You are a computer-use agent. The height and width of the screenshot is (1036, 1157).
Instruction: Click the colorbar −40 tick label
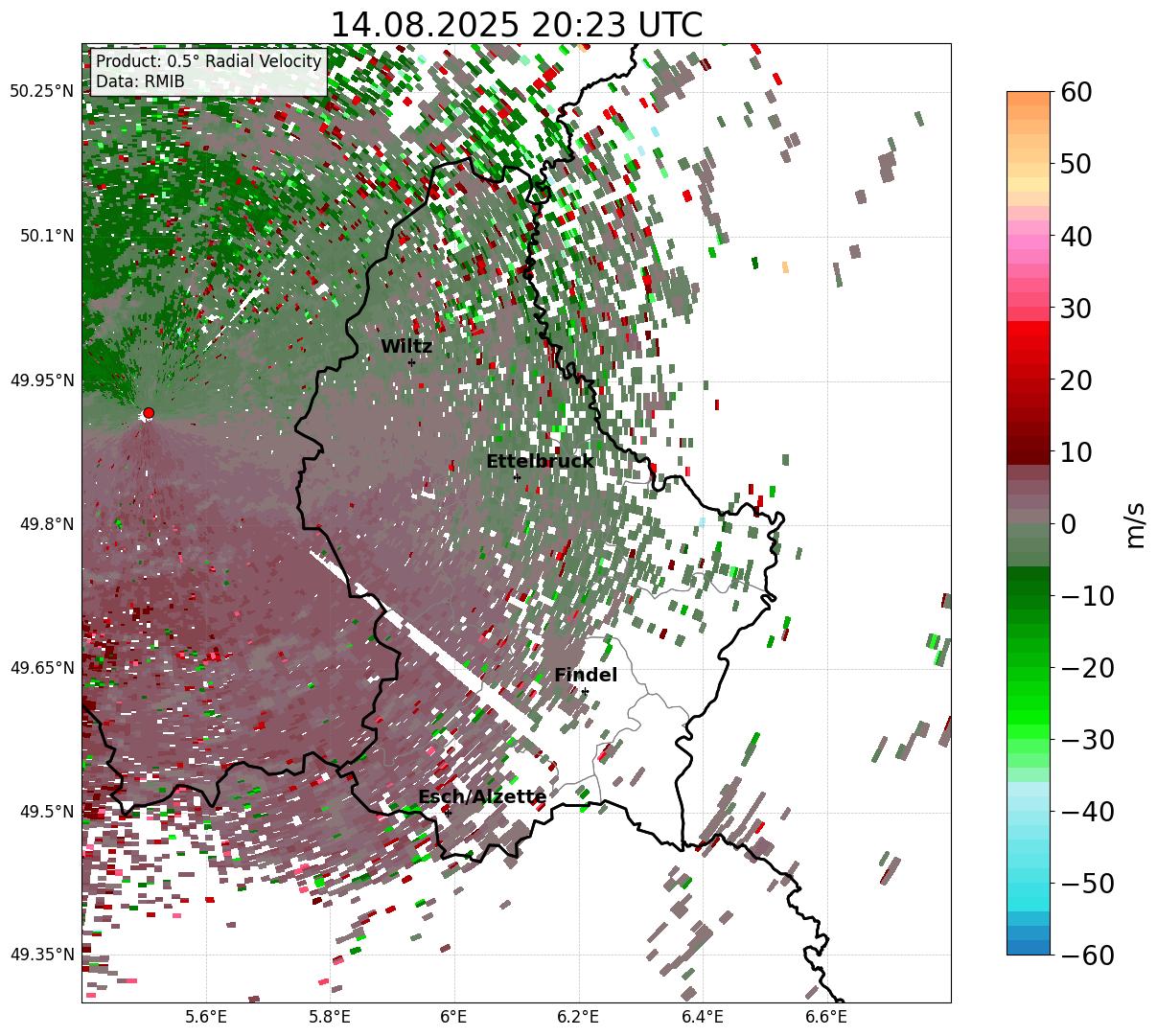pyautogui.click(x=1086, y=811)
